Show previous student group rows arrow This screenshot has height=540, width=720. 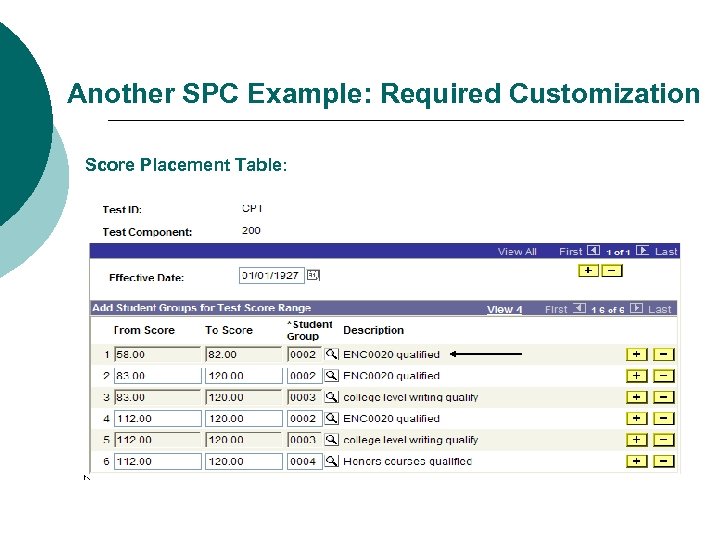pyautogui.click(x=579, y=309)
